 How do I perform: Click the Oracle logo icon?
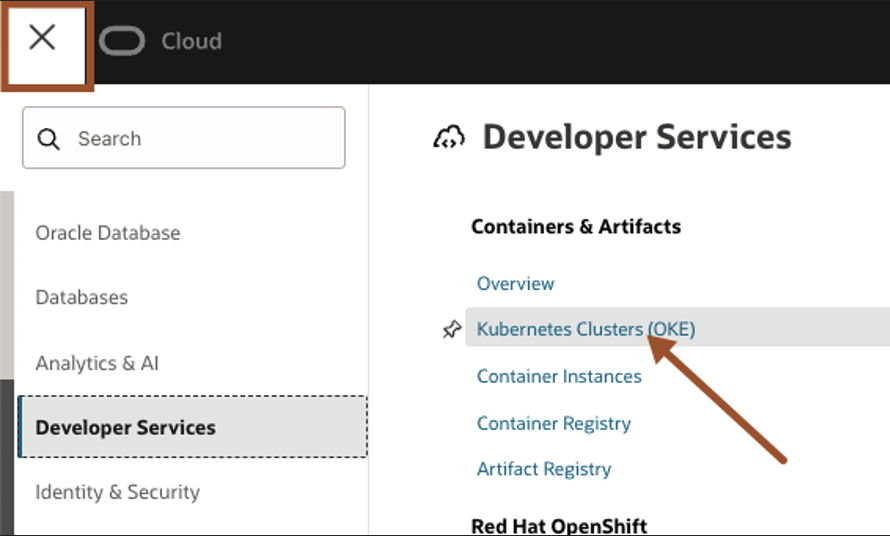click(122, 41)
